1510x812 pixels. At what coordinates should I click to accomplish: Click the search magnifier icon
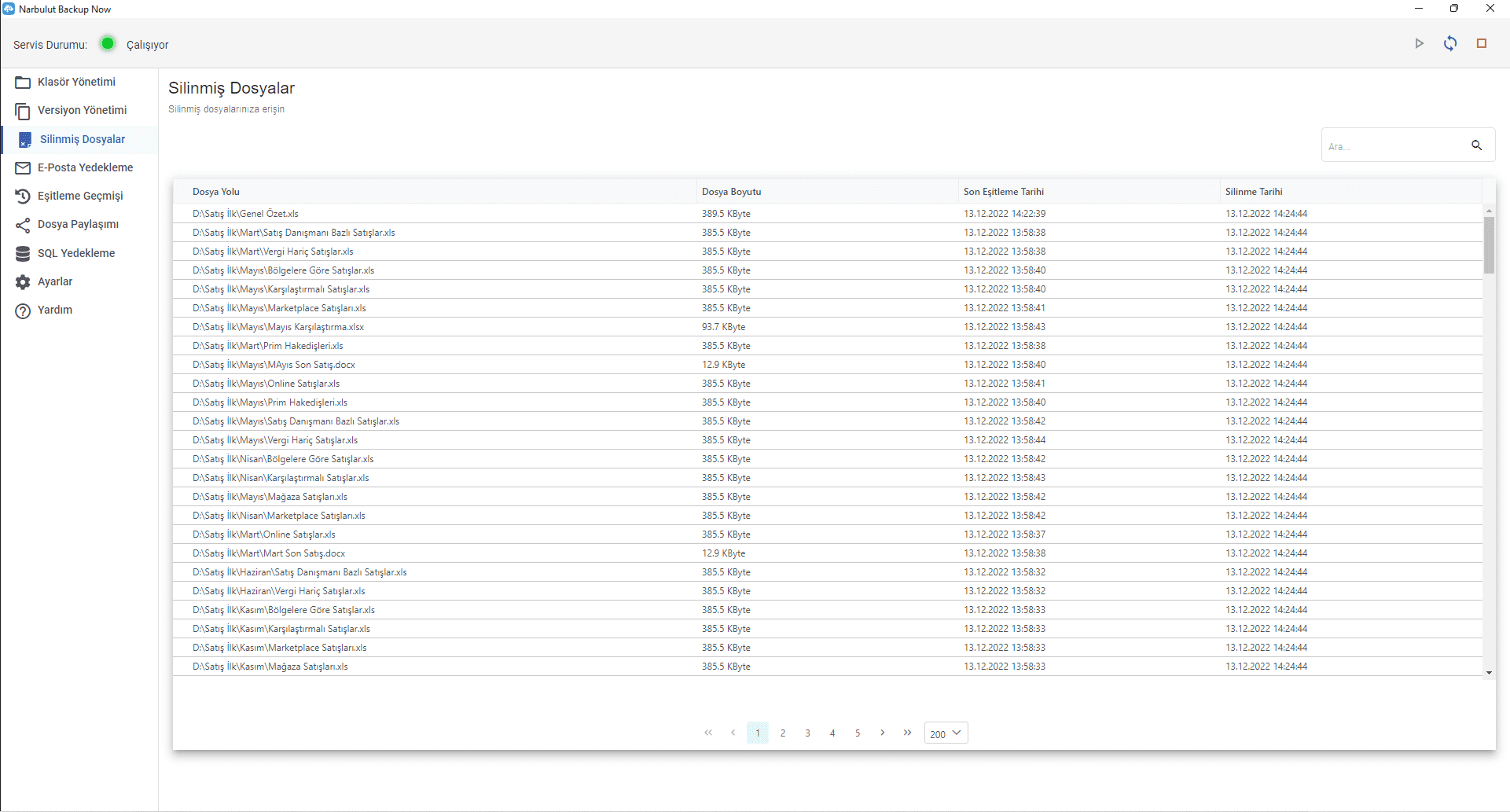pos(1476,145)
